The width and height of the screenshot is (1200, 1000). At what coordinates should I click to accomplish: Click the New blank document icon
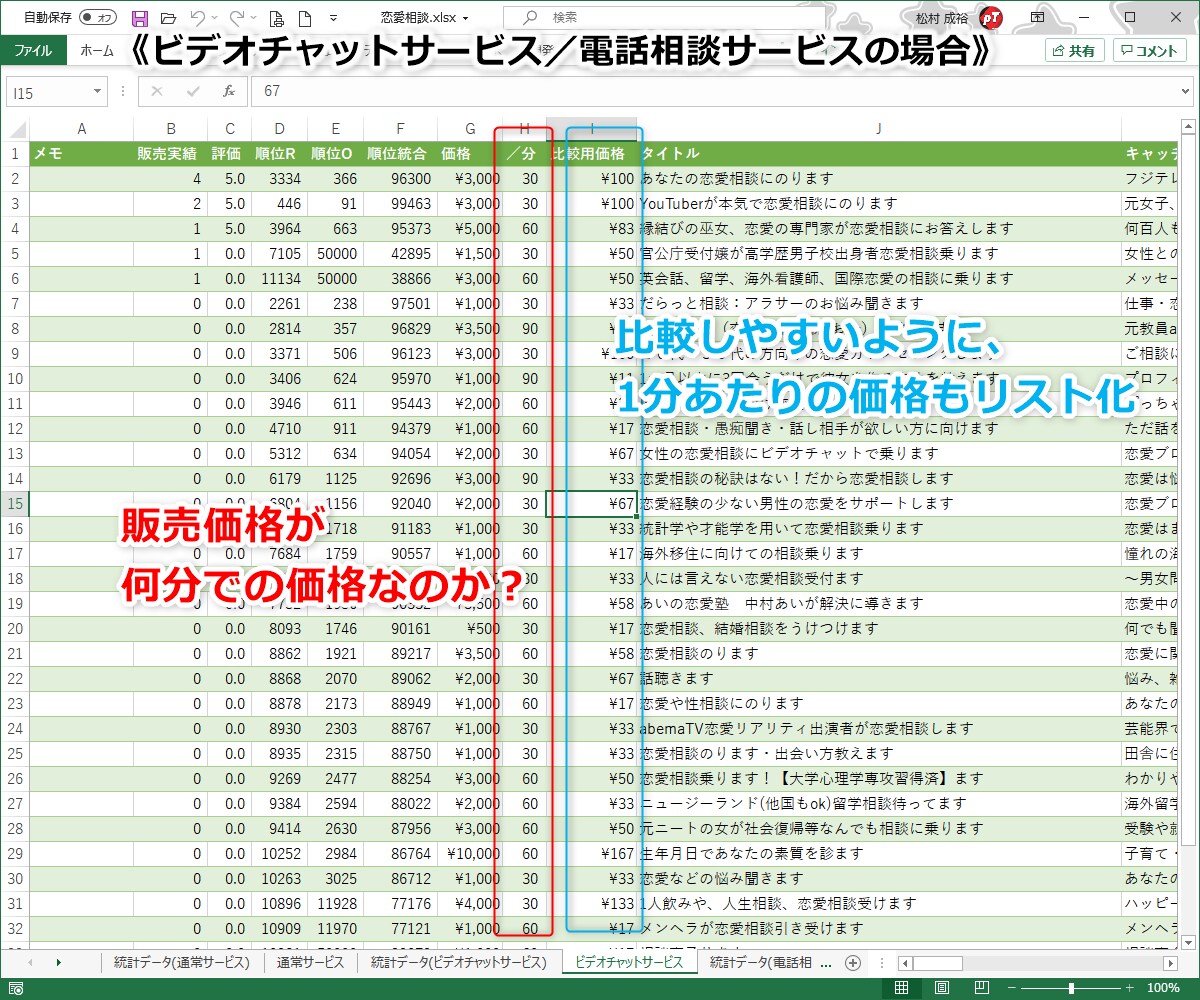(x=304, y=17)
